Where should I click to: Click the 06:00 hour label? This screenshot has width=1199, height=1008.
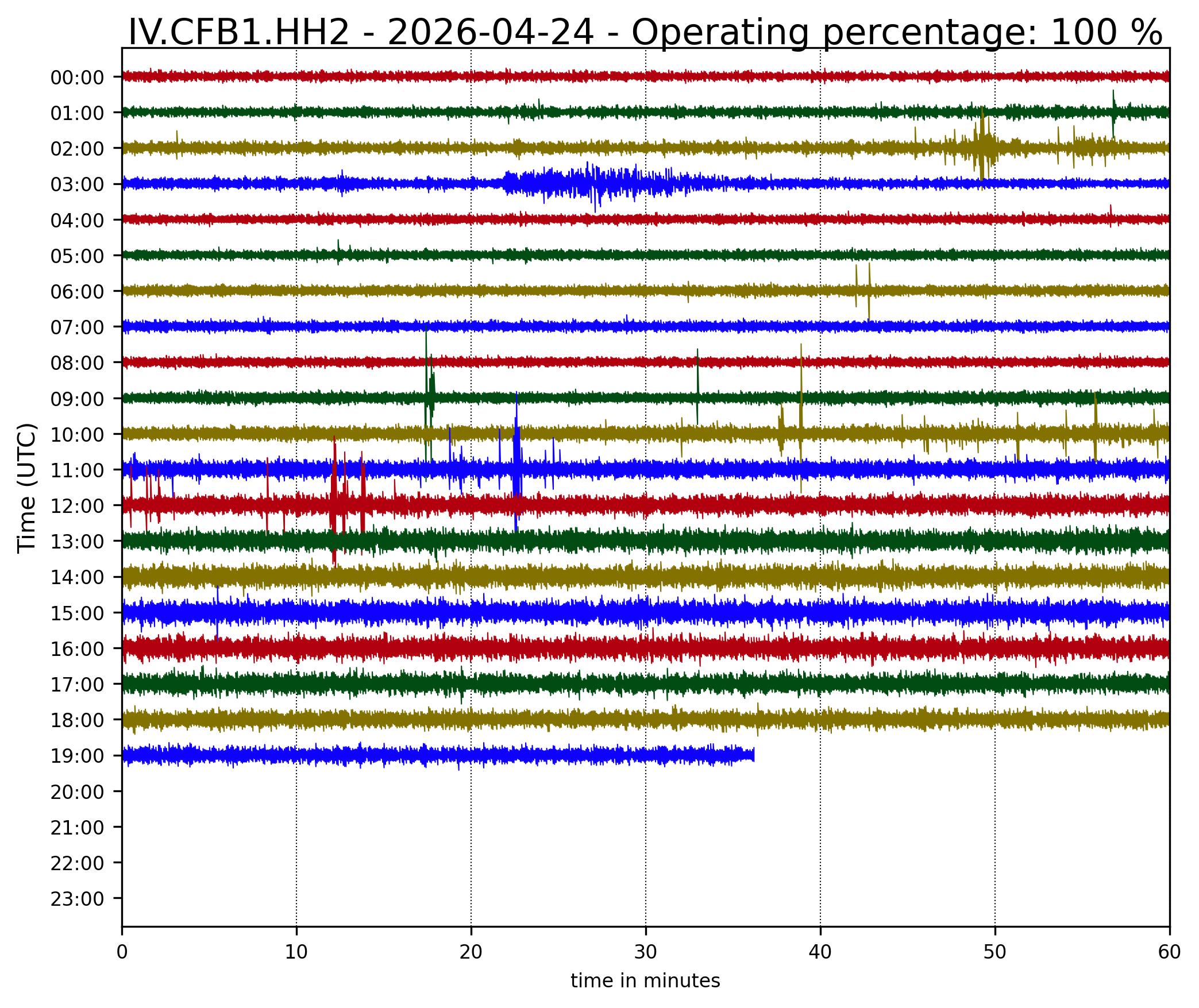click(77, 292)
